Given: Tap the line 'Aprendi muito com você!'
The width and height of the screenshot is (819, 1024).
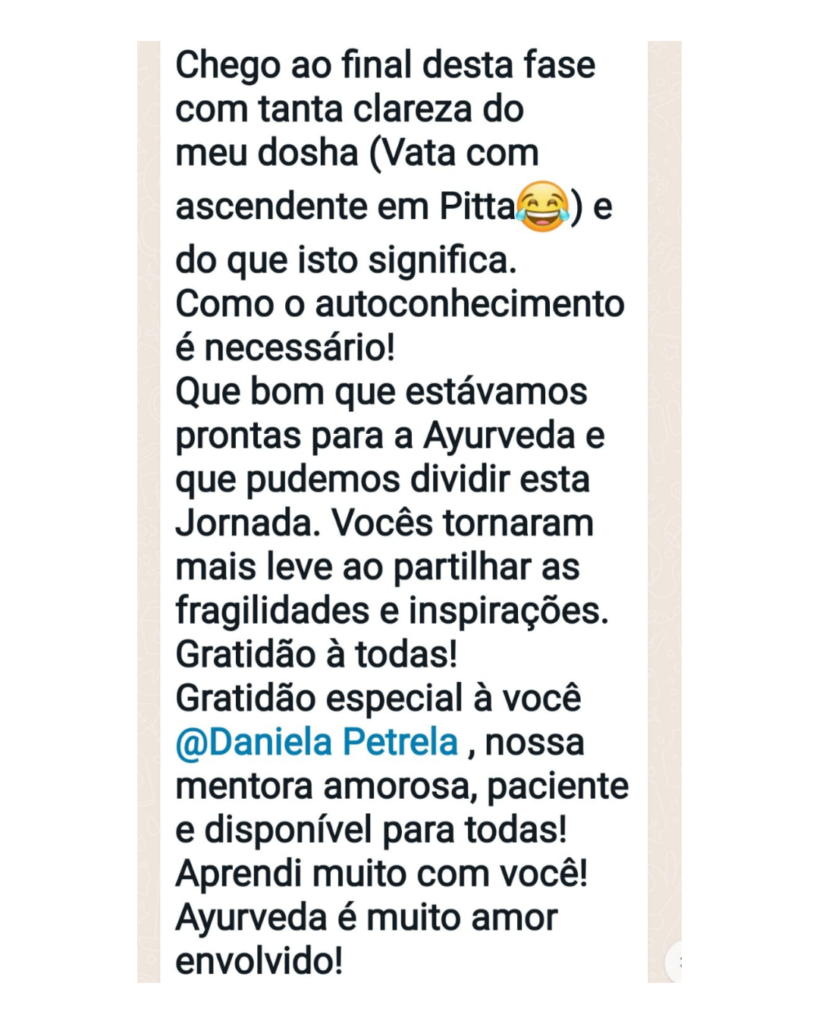Looking at the screenshot, I should [x=381, y=874].
